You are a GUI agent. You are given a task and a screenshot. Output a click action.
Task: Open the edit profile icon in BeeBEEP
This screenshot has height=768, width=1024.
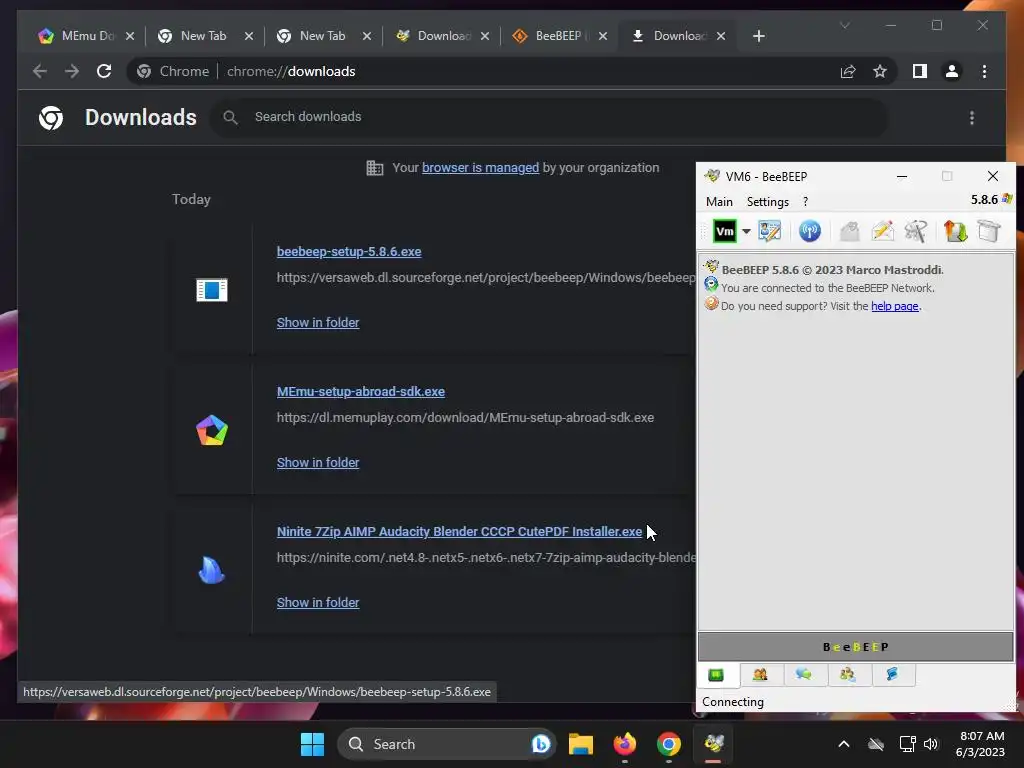tap(769, 231)
